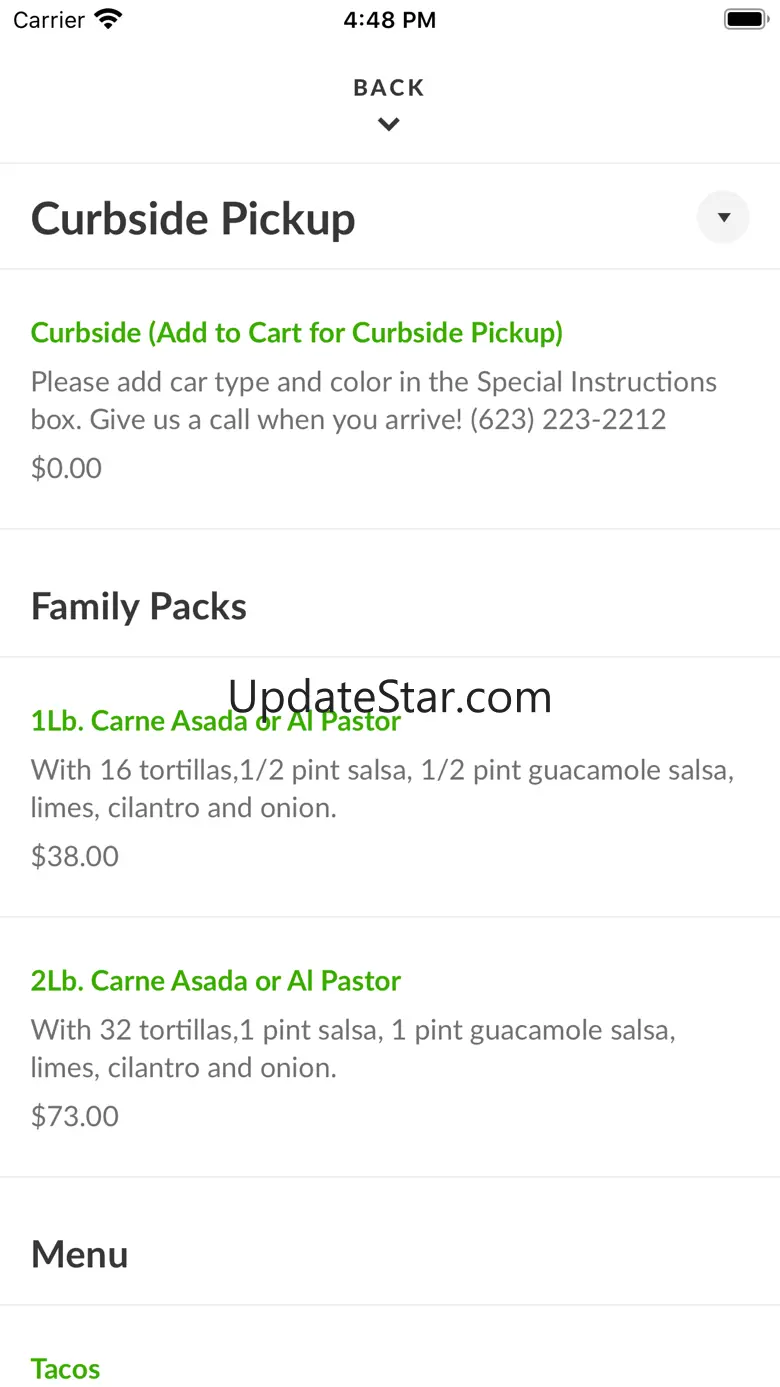
Task: Tap the battery icon in status bar
Action: pos(745,19)
